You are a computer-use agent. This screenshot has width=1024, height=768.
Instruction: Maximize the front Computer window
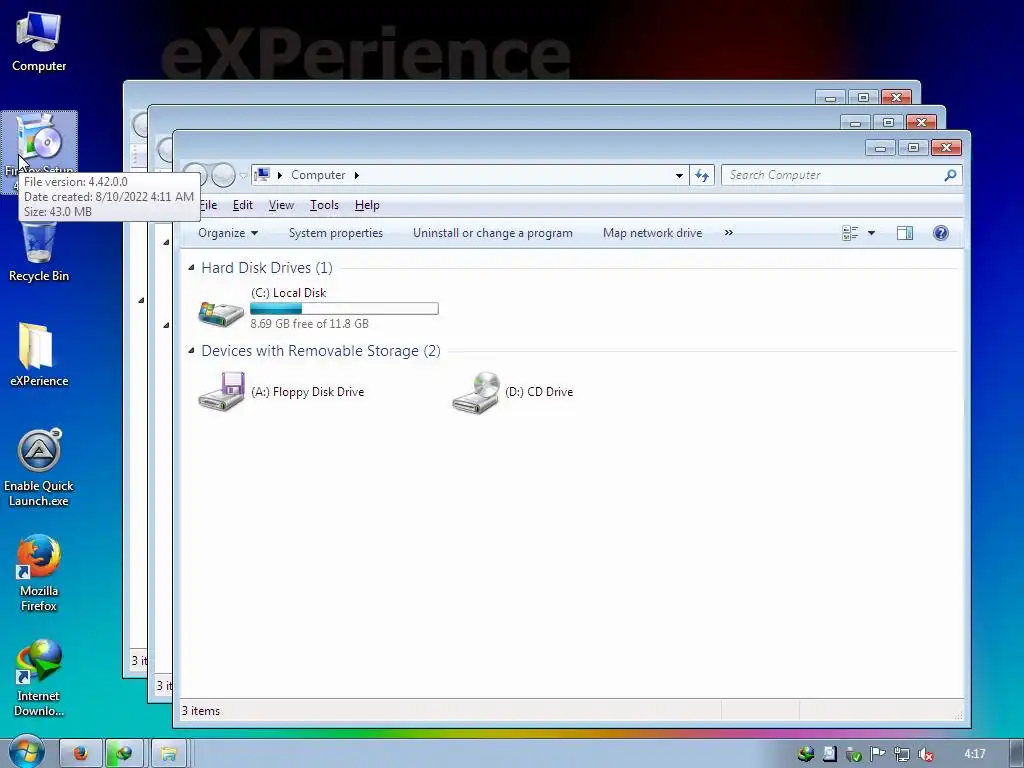click(913, 148)
